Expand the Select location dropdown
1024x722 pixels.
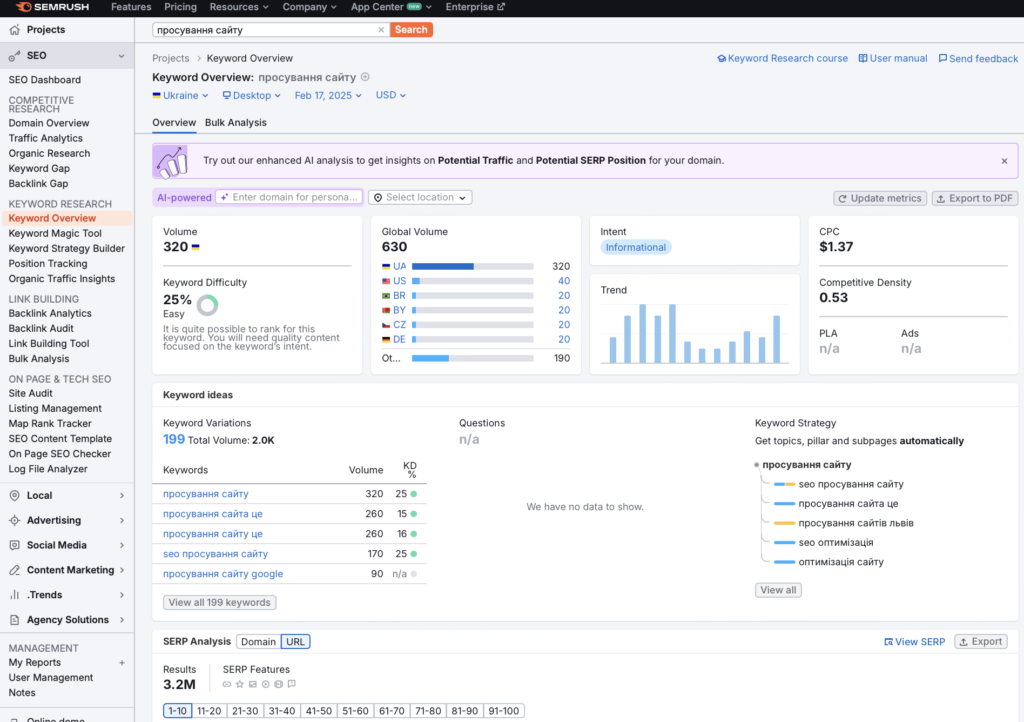(420, 198)
